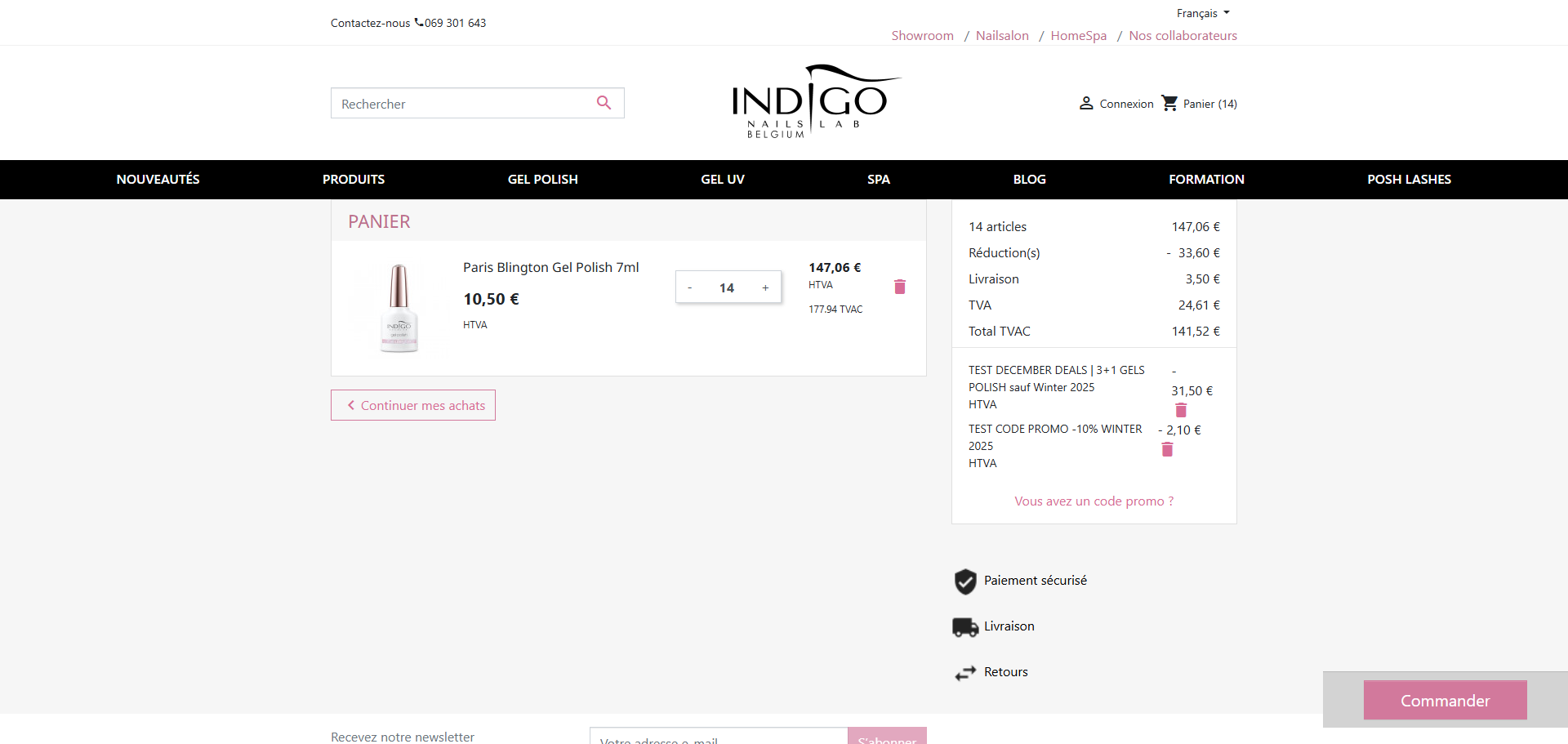Viewport: 1568px width, 744px height.
Task: Click the Total TVAC amount 141,52 €
Action: [x=1196, y=332]
